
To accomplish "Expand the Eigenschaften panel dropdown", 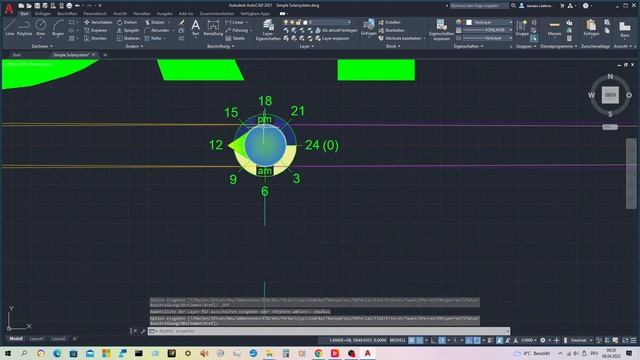I will [468, 46].
